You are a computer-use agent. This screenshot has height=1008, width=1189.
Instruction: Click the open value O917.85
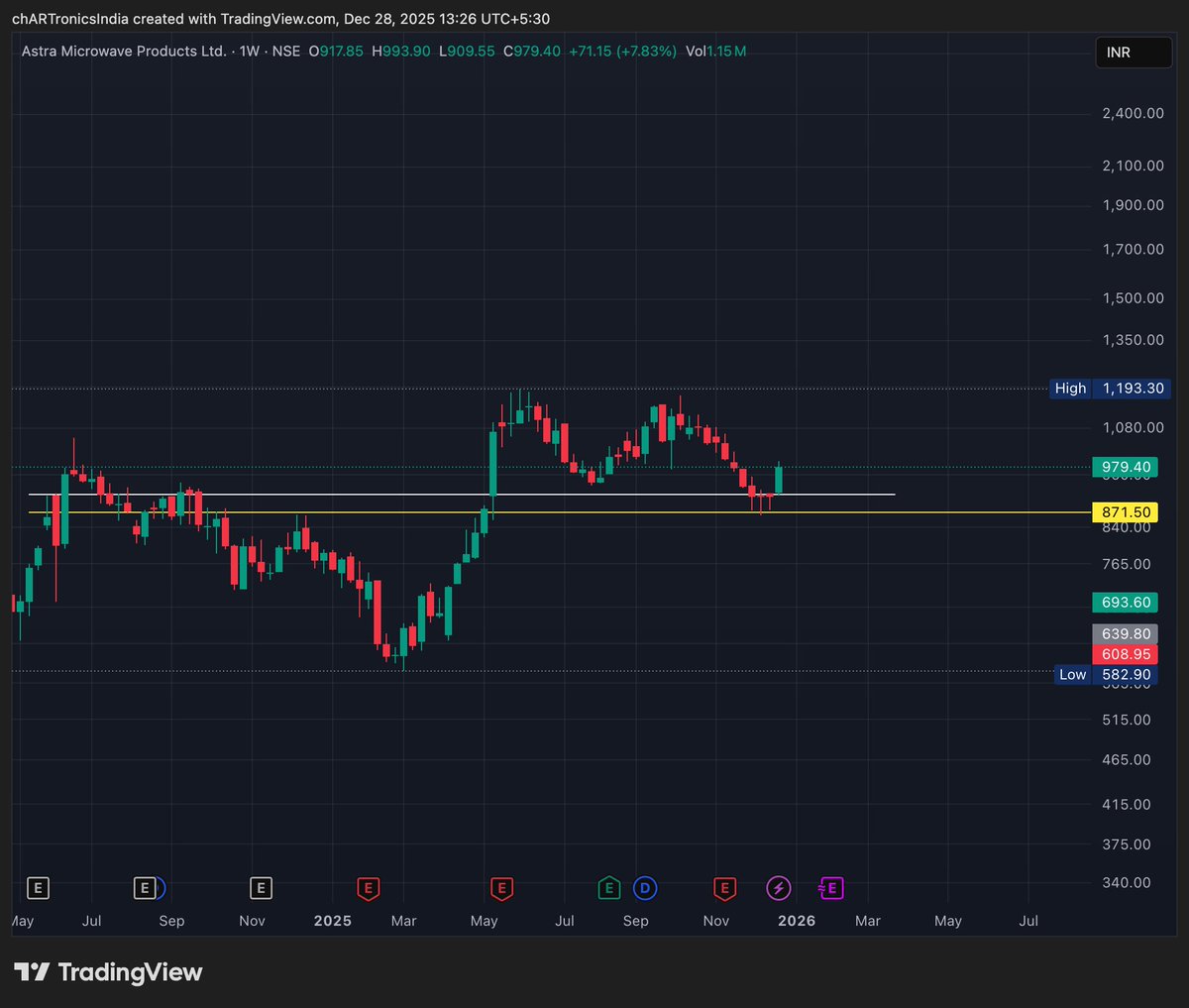click(x=336, y=51)
